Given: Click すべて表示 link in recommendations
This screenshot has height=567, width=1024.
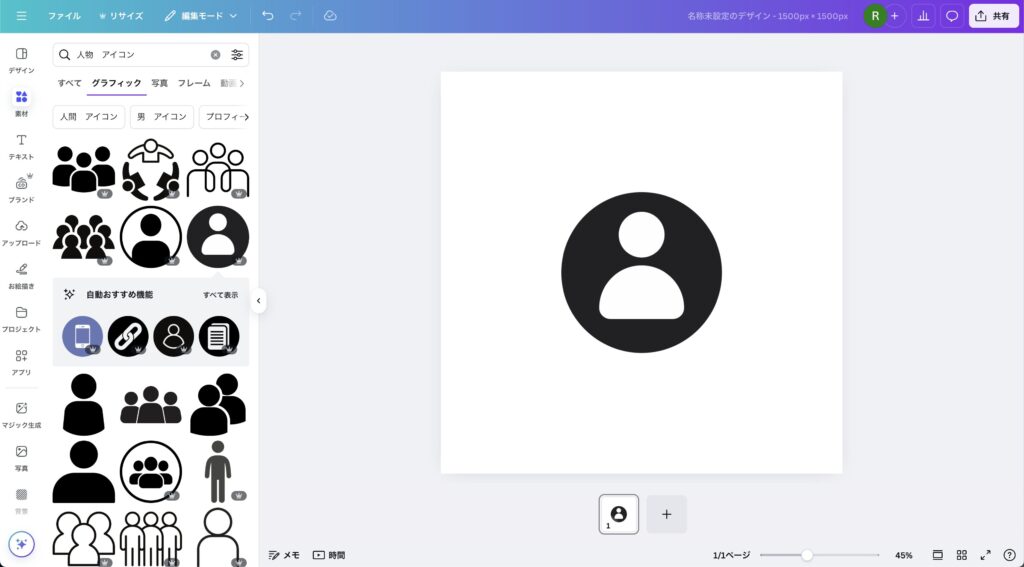Looking at the screenshot, I should [x=220, y=295].
